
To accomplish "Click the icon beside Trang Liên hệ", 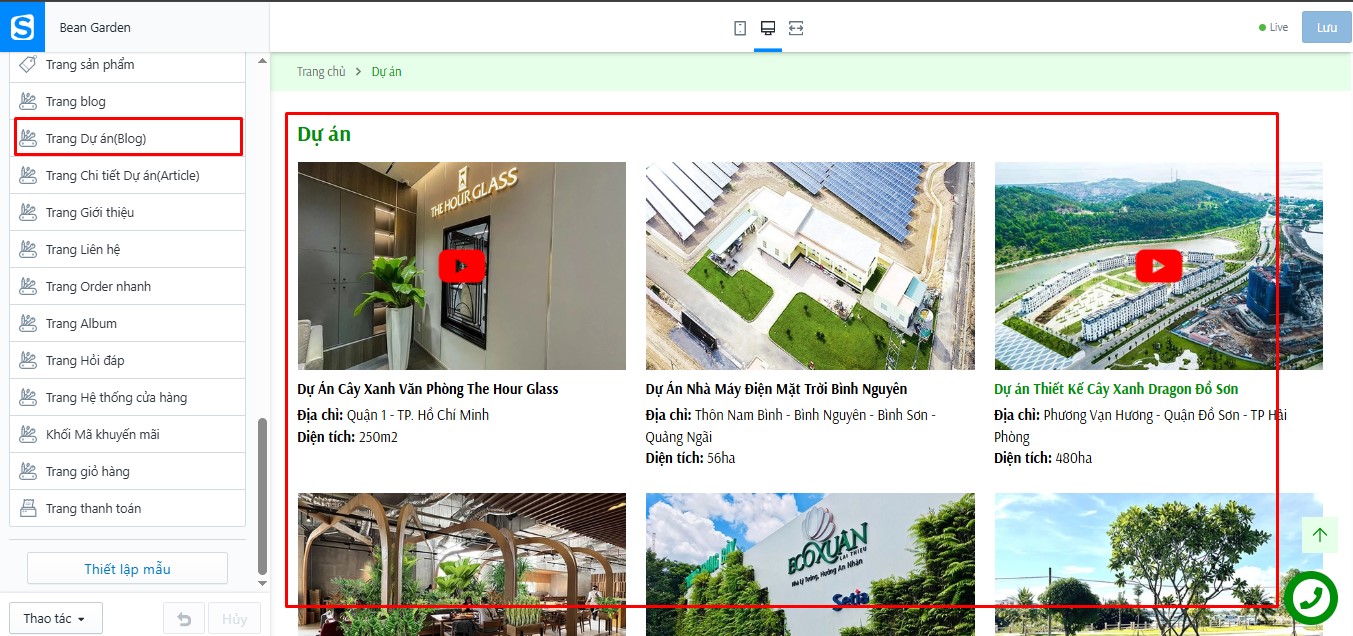I will (x=29, y=249).
